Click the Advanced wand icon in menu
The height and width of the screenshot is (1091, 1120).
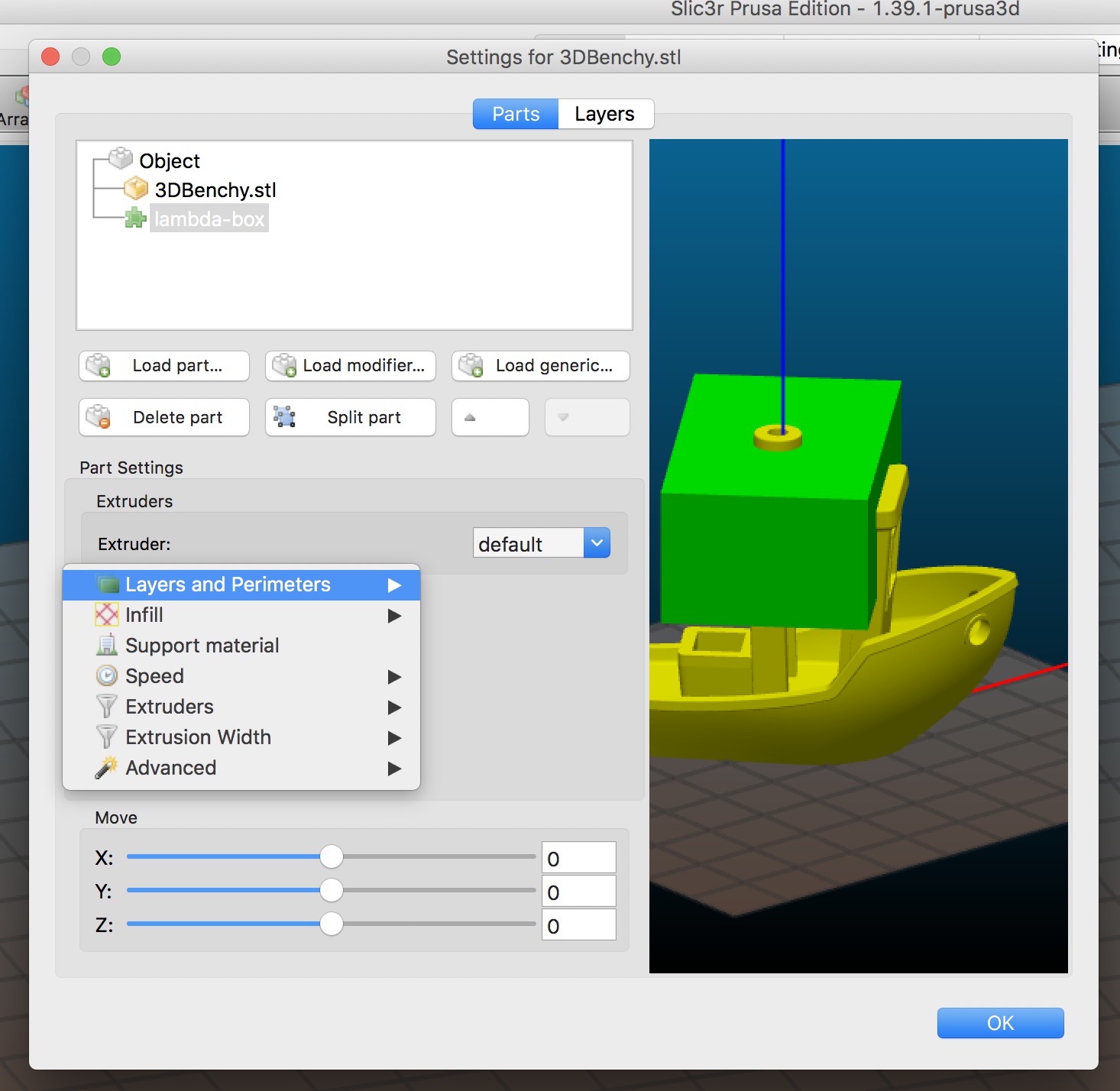click(x=106, y=767)
